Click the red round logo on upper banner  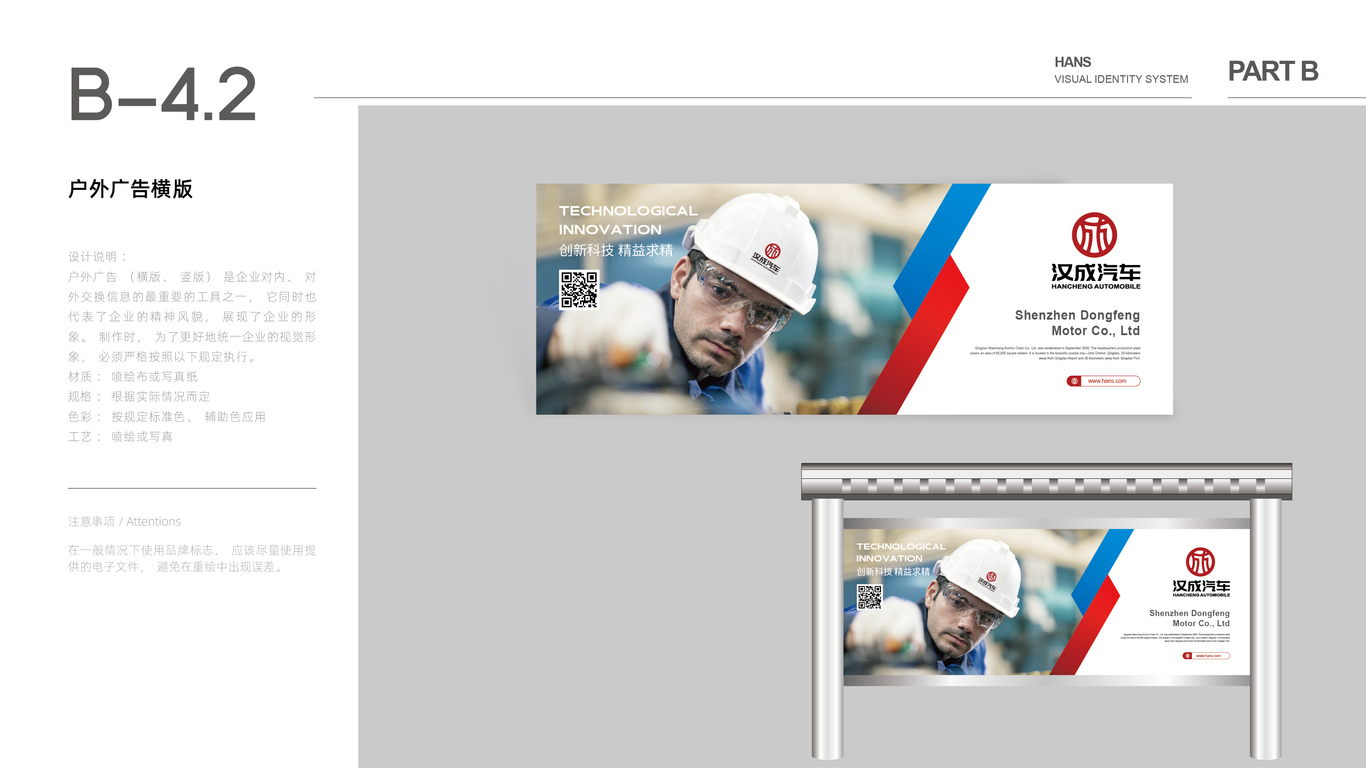click(x=1094, y=234)
